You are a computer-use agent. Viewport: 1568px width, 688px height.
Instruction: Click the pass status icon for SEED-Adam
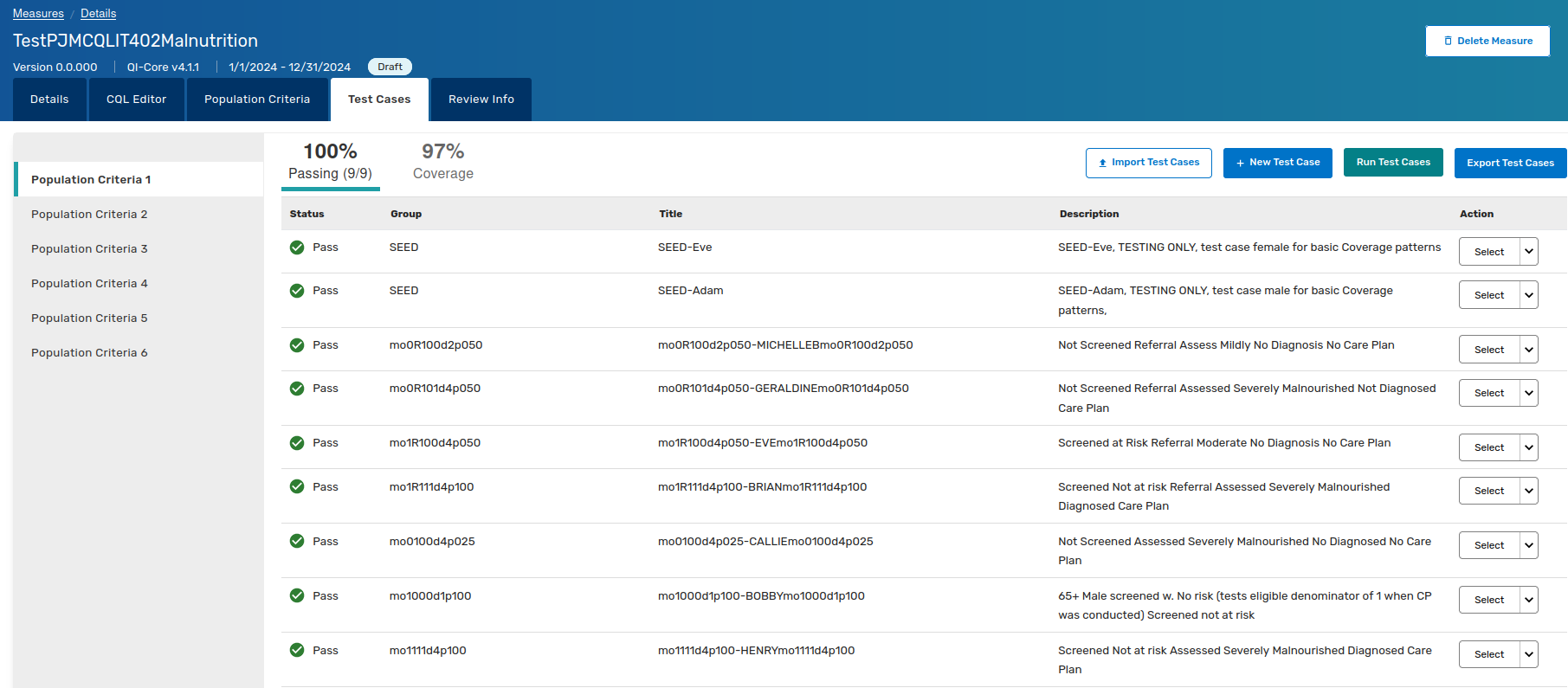tap(297, 291)
